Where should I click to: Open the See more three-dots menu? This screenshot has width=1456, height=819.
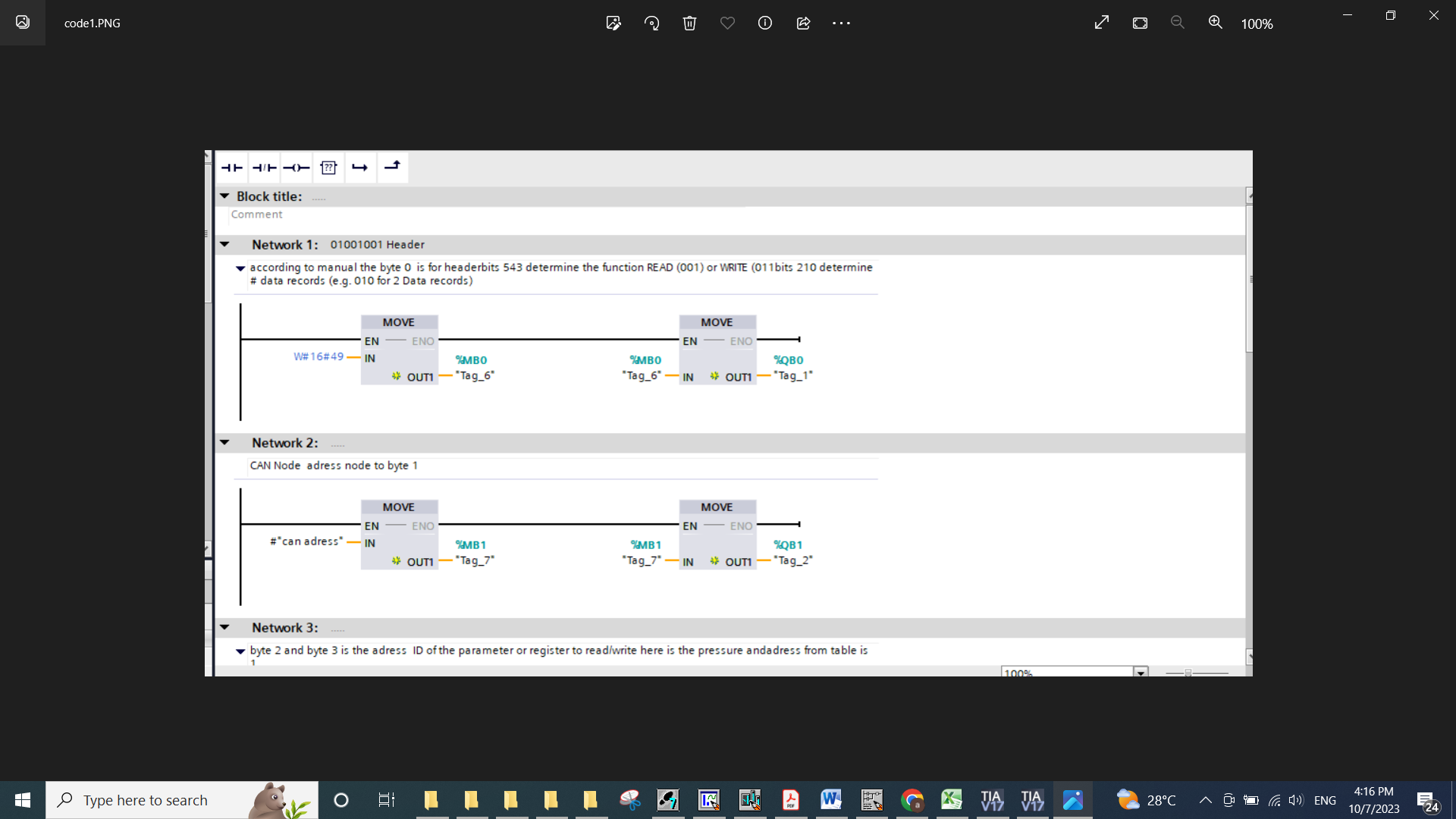(841, 24)
